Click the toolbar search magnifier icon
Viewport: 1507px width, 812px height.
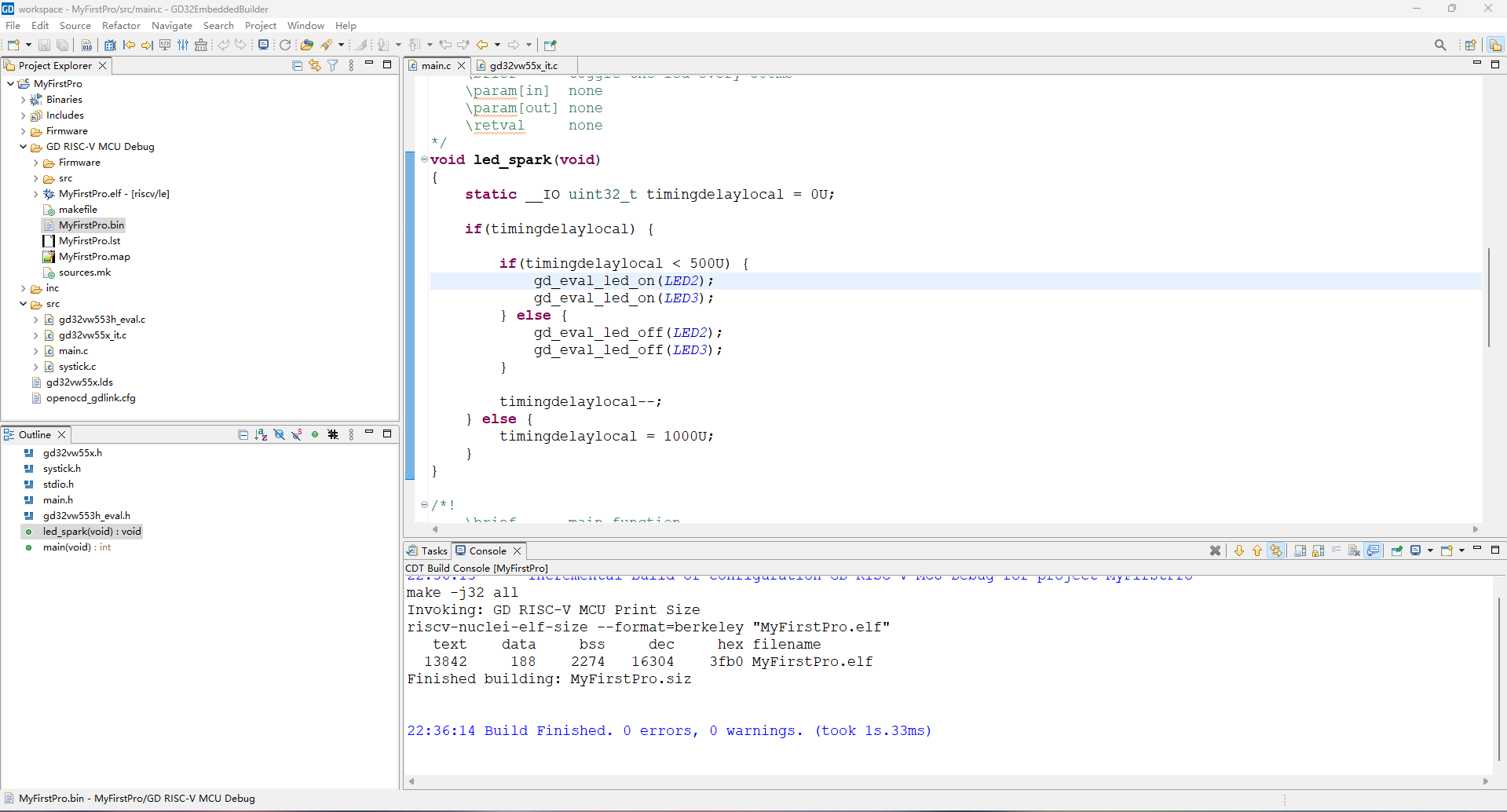1440,45
